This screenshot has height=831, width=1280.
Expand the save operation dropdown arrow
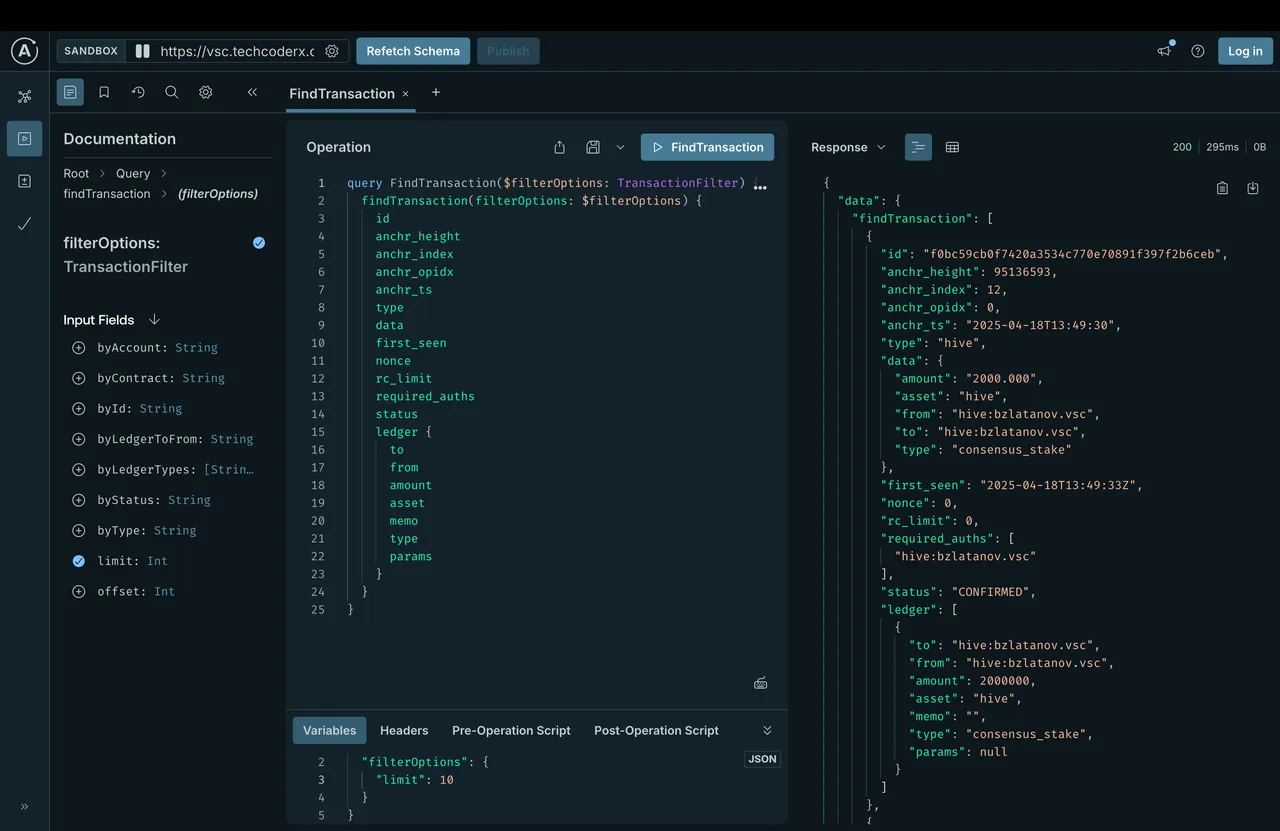(620, 147)
